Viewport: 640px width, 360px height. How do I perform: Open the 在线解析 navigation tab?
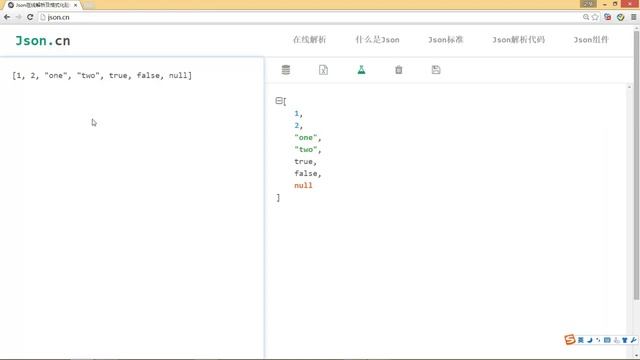(309, 40)
